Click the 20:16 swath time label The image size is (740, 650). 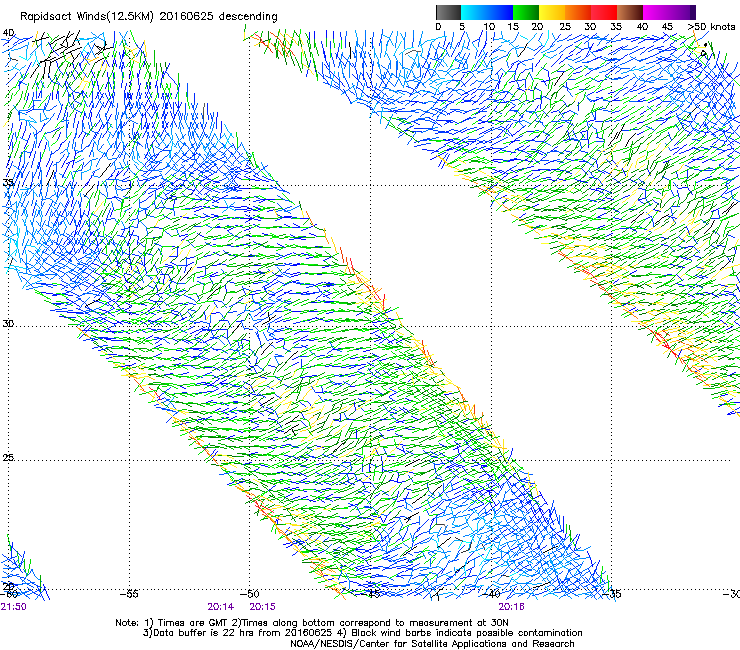512,607
